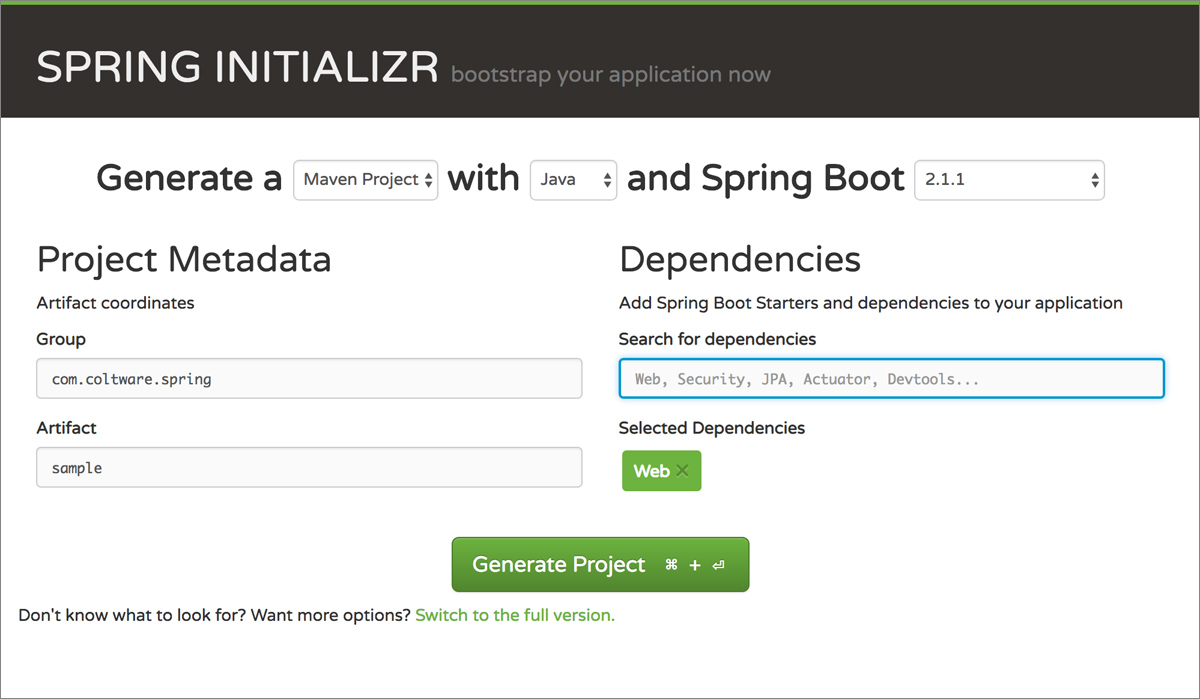Click the plus (+) symbol on Generate Project
This screenshot has width=1200, height=699.
point(695,565)
